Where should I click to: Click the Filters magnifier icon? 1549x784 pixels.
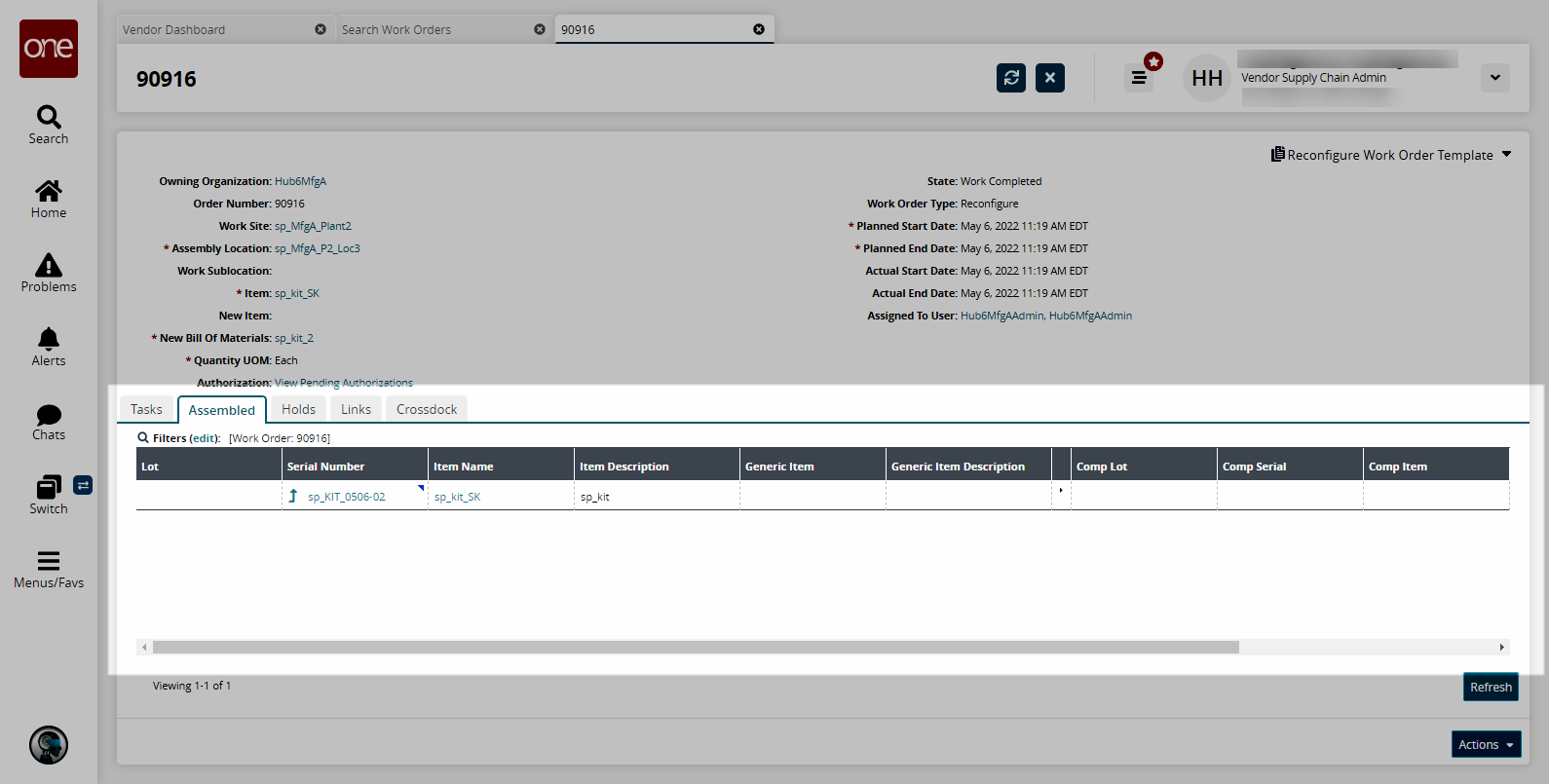[143, 438]
